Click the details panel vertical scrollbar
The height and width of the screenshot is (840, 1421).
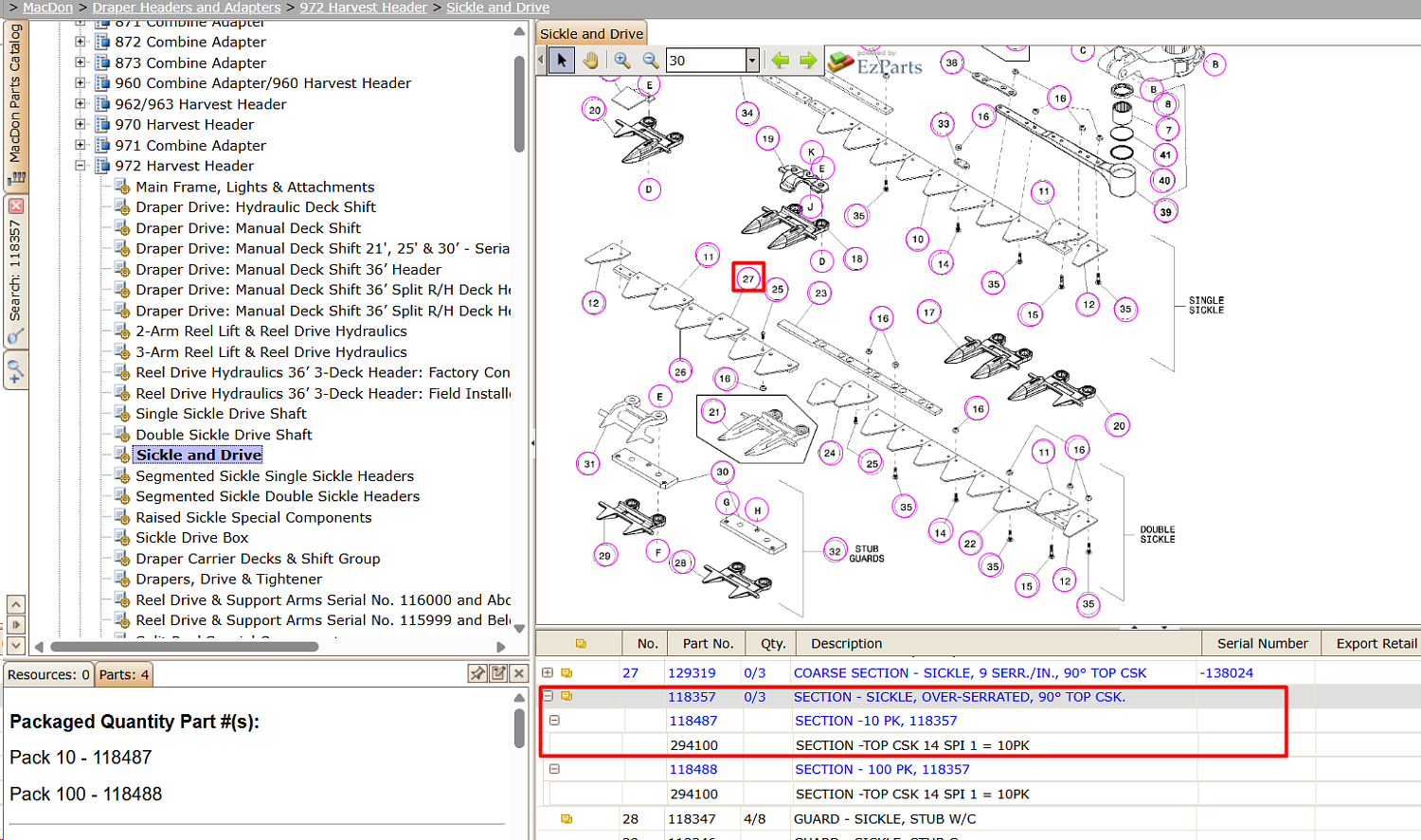click(x=519, y=729)
